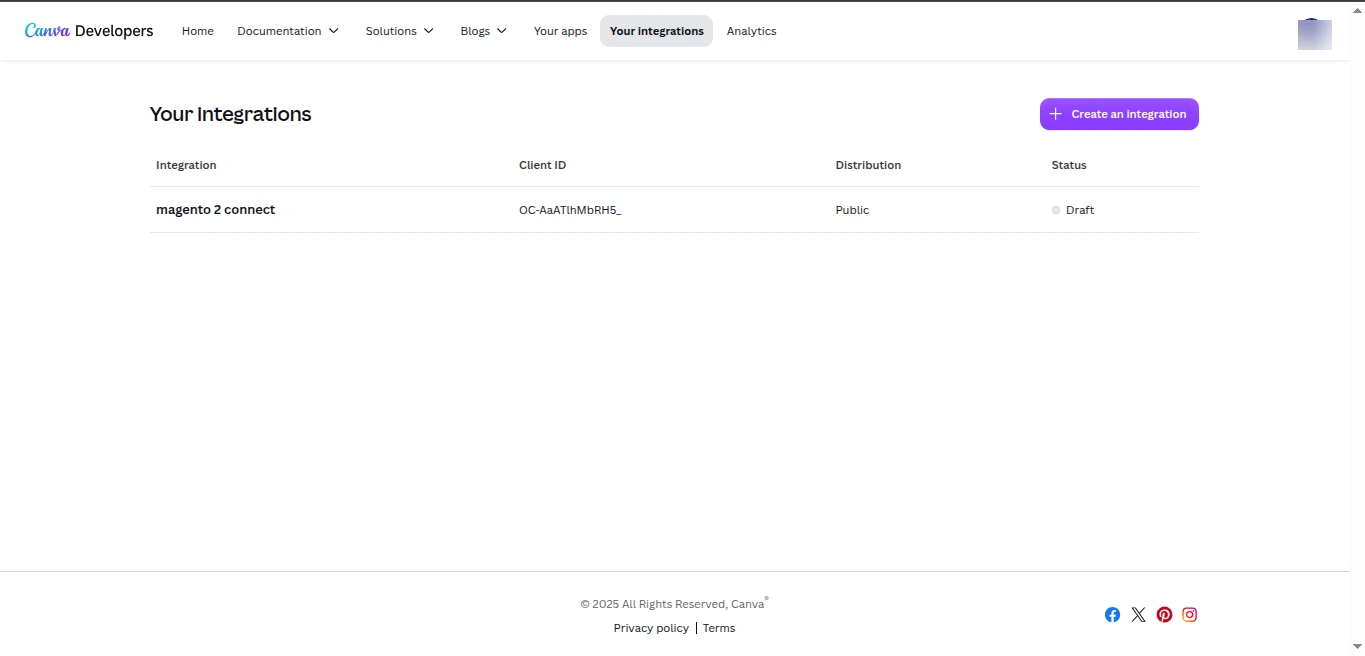1365x656 pixels.
Task: Click the Draft status cell
Action: tap(1073, 210)
